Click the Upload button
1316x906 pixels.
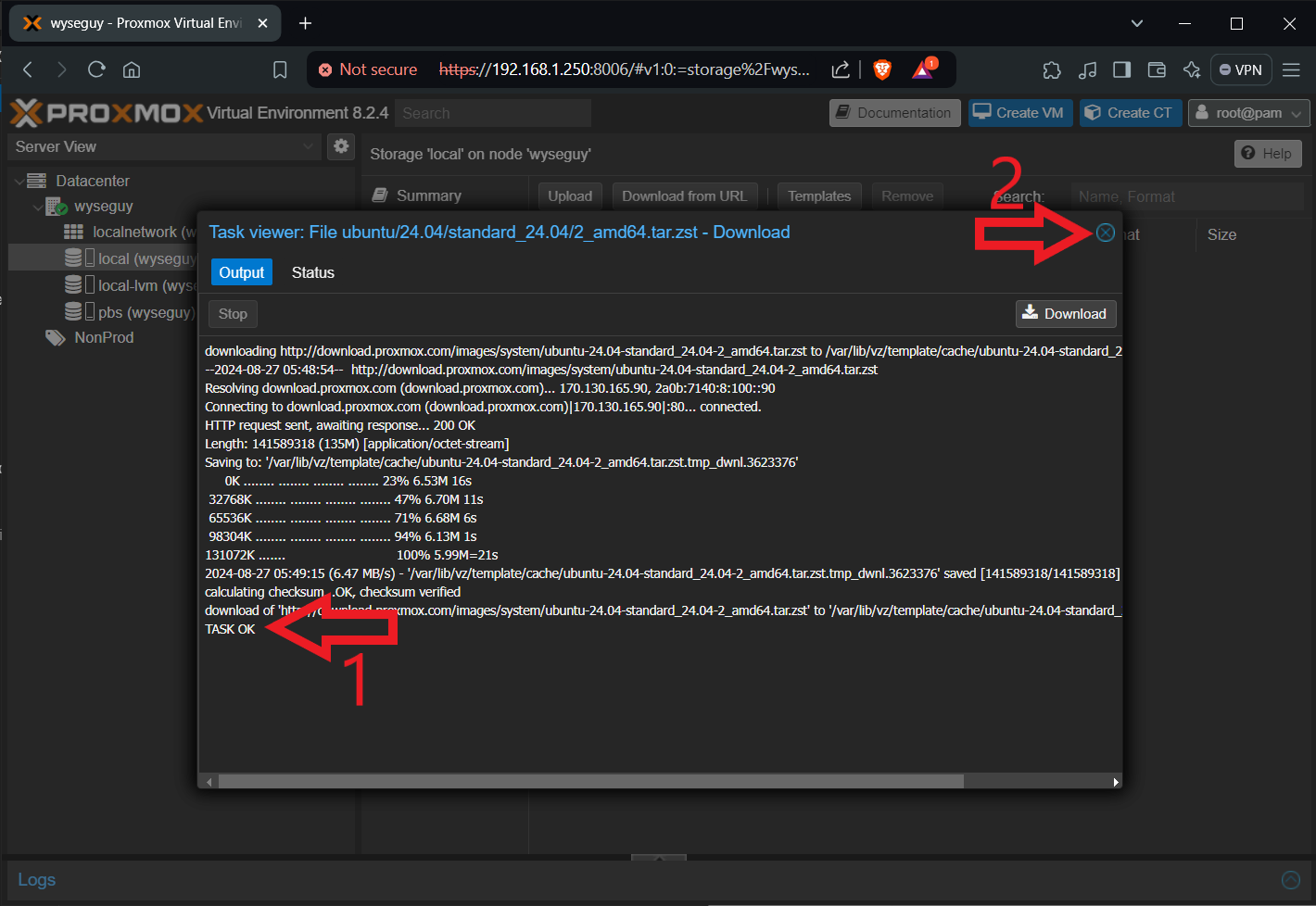pos(570,196)
